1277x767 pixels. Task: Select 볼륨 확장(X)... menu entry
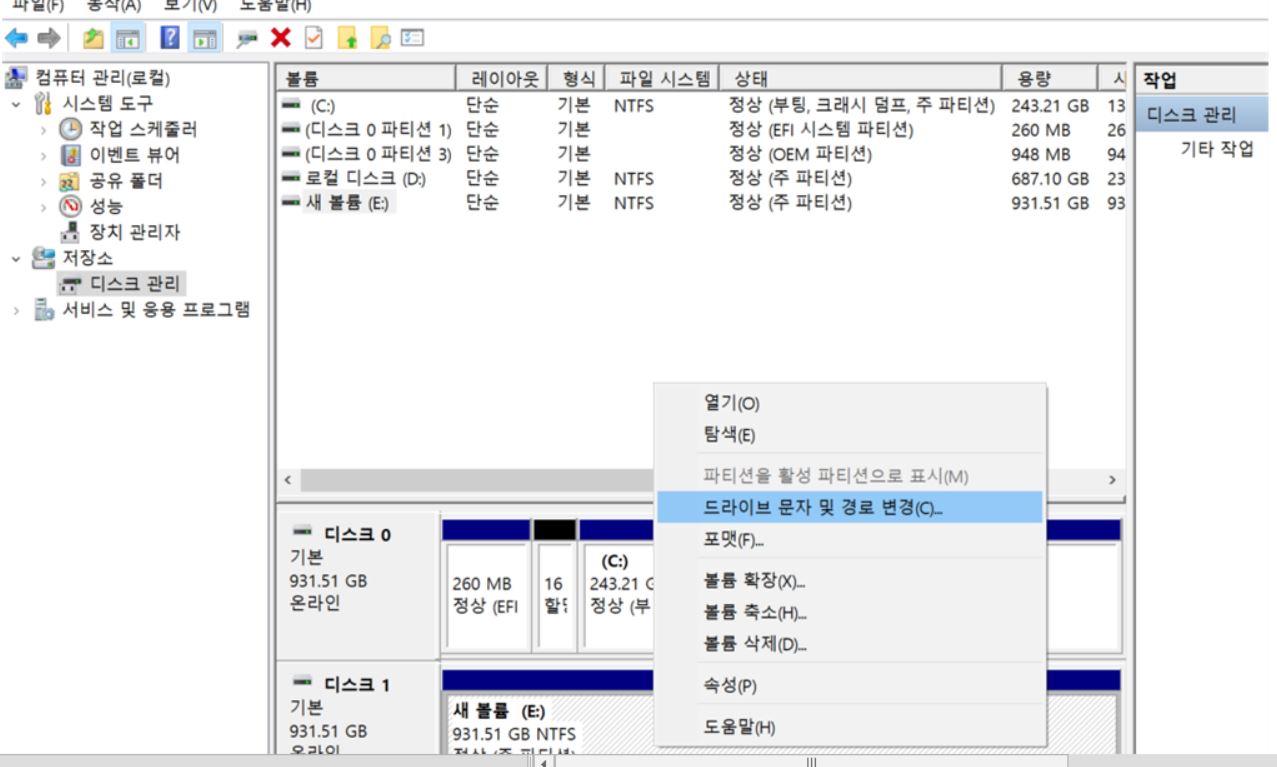point(850,581)
